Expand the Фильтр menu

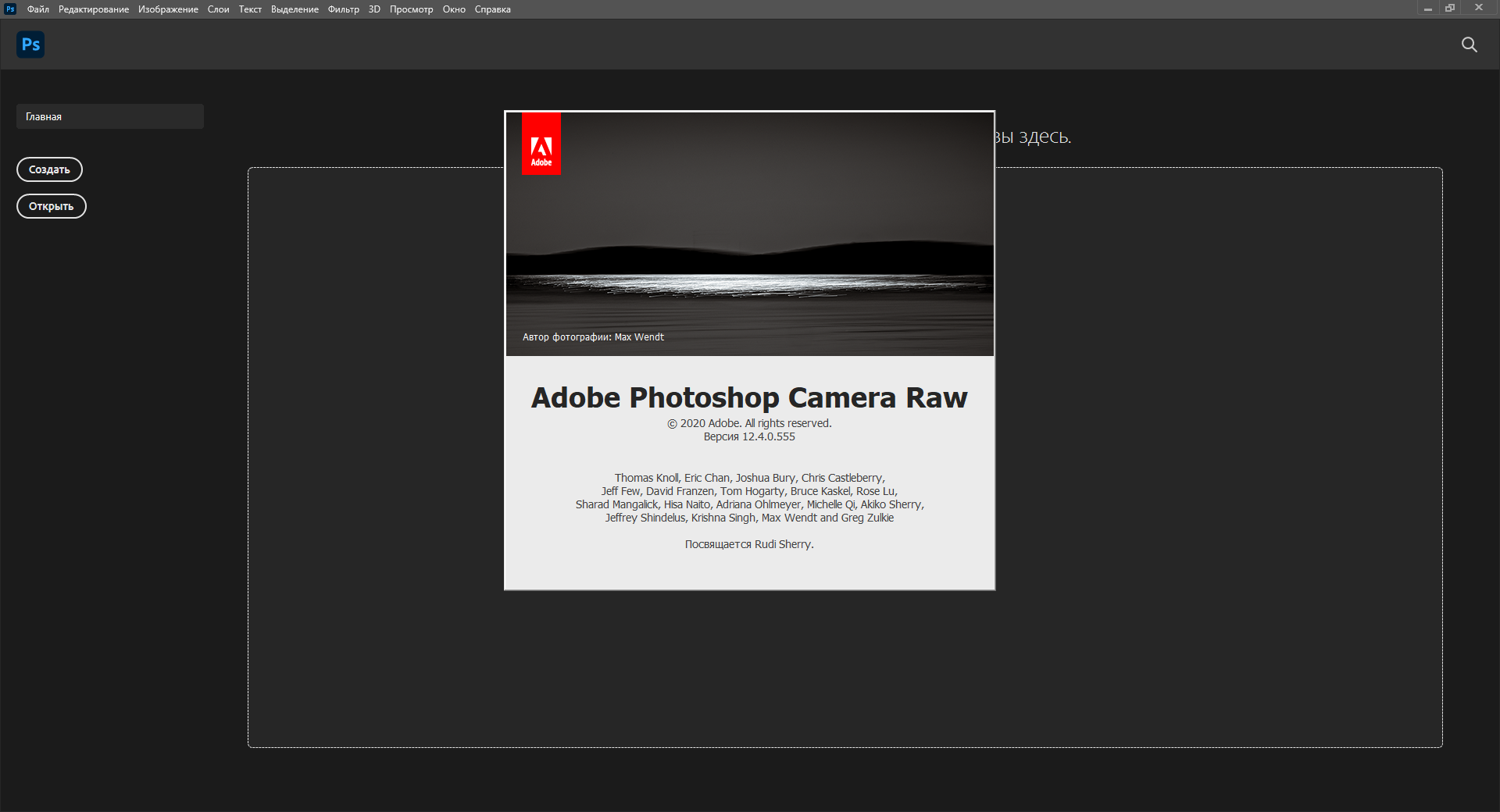click(x=343, y=9)
